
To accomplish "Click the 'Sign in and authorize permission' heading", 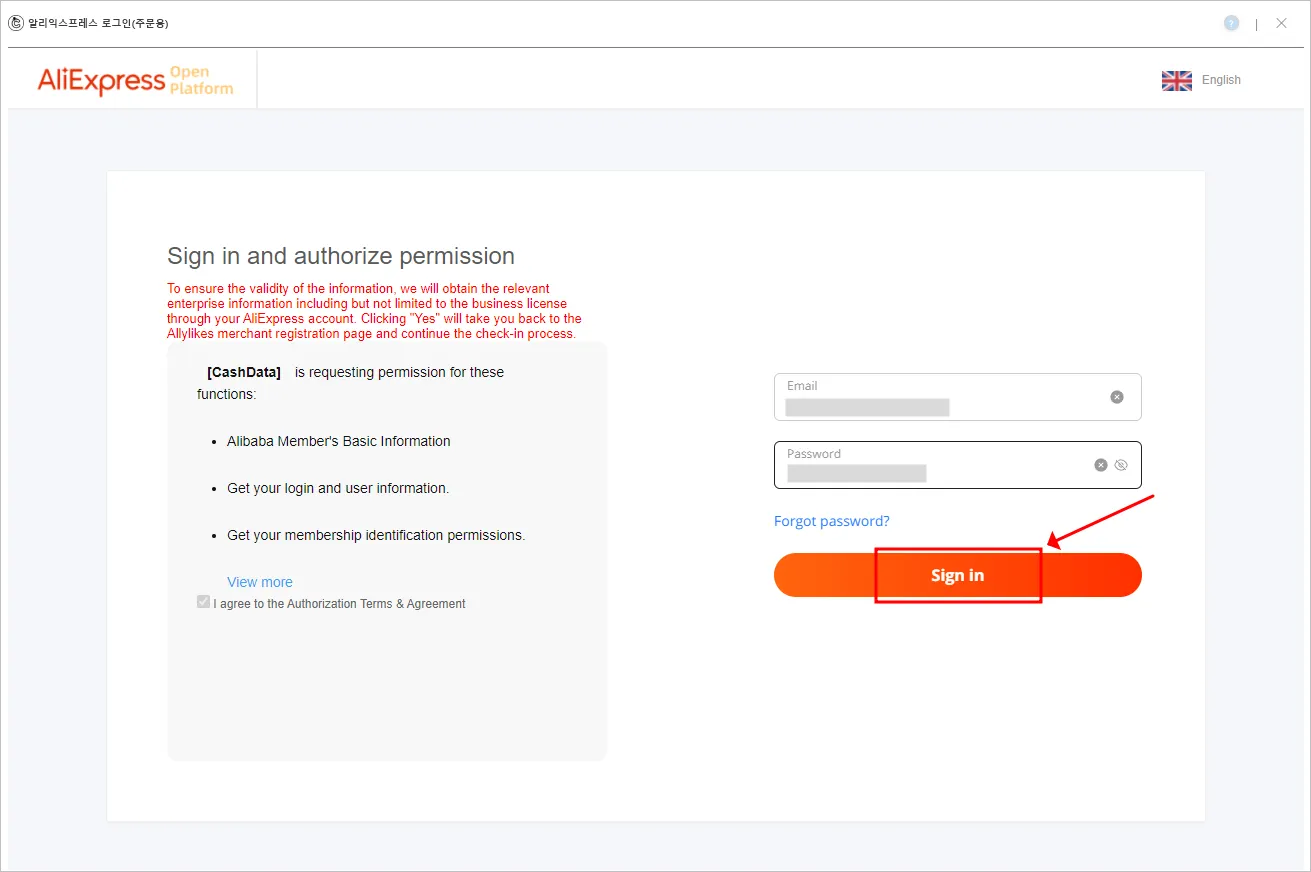I will [x=341, y=256].
